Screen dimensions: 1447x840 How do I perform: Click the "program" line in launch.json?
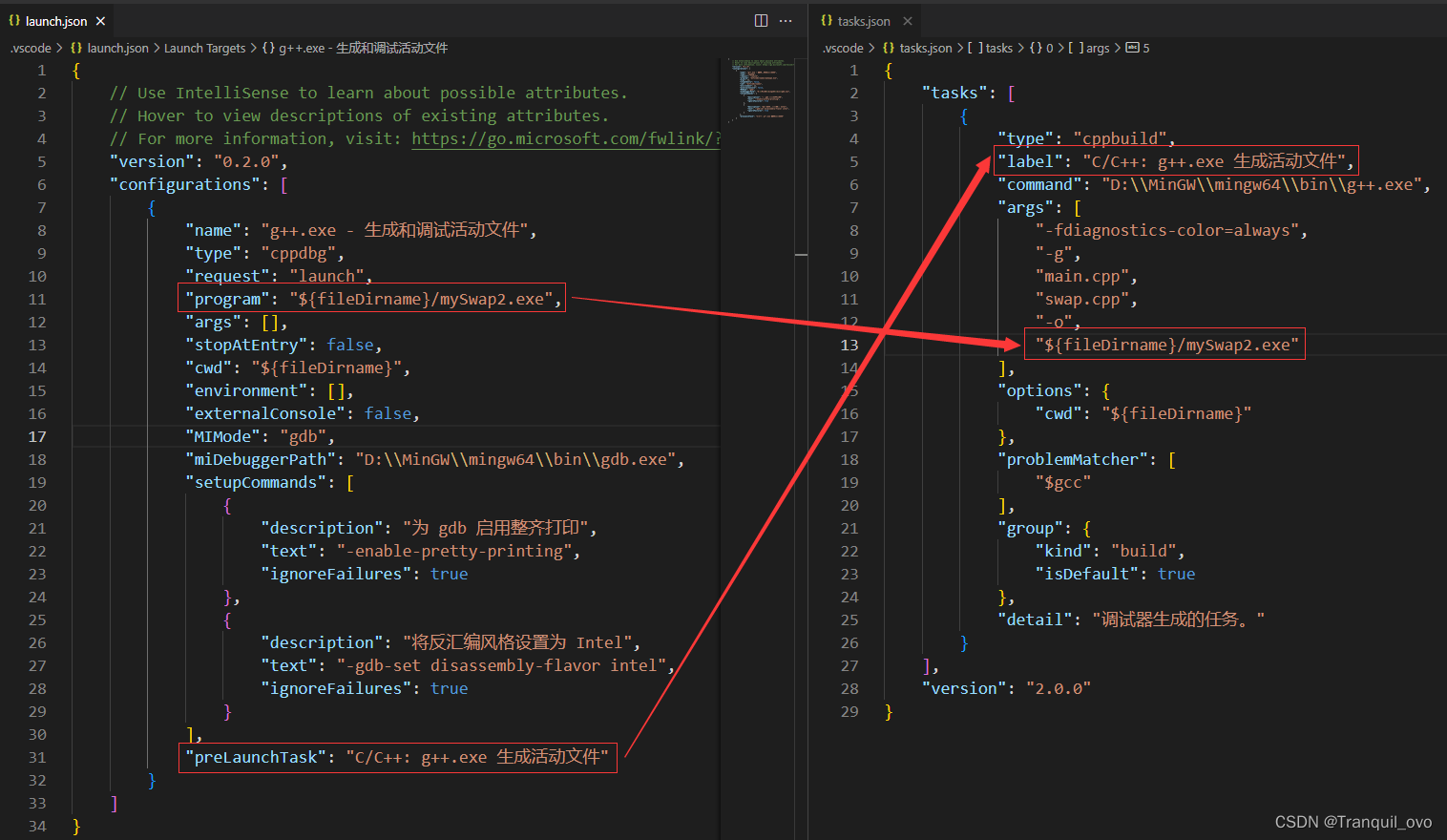pyautogui.click(x=372, y=299)
